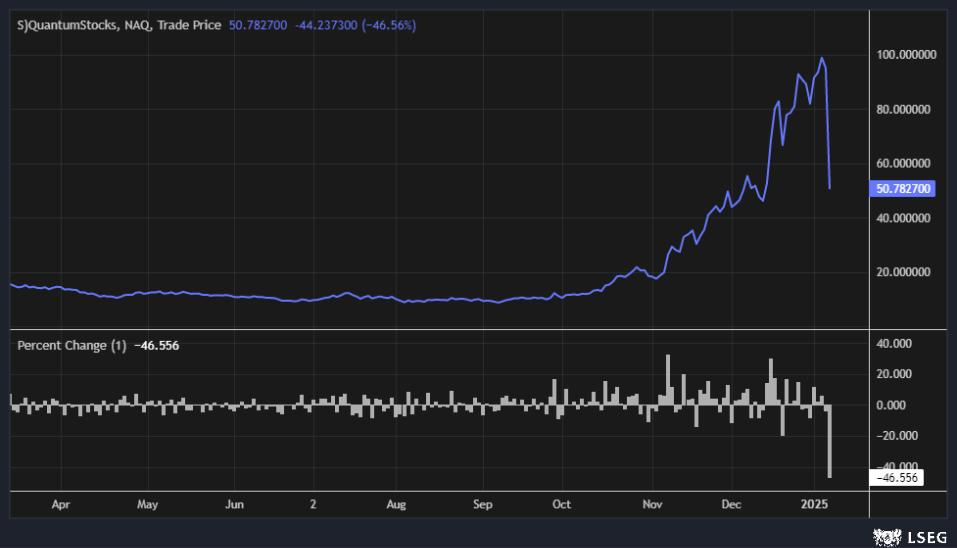
Task: Click the 100.000000 price axis label
Action: tap(906, 55)
